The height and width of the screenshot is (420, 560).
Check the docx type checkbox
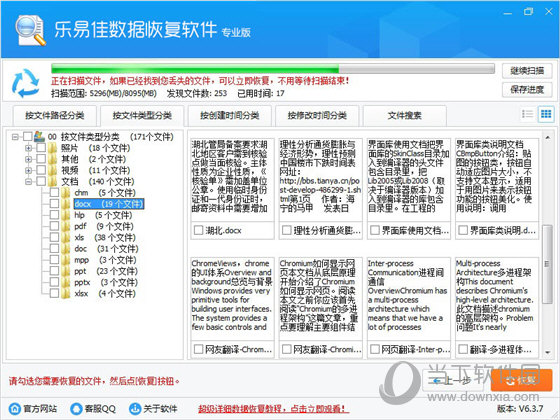pyautogui.click(x=54, y=204)
